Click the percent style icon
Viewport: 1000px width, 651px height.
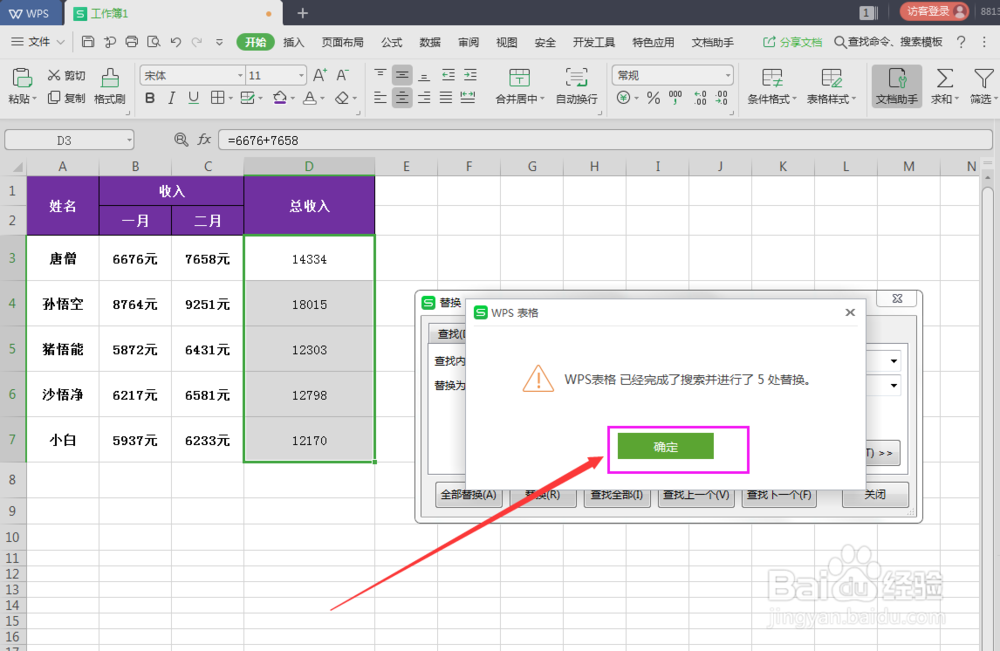click(x=653, y=98)
